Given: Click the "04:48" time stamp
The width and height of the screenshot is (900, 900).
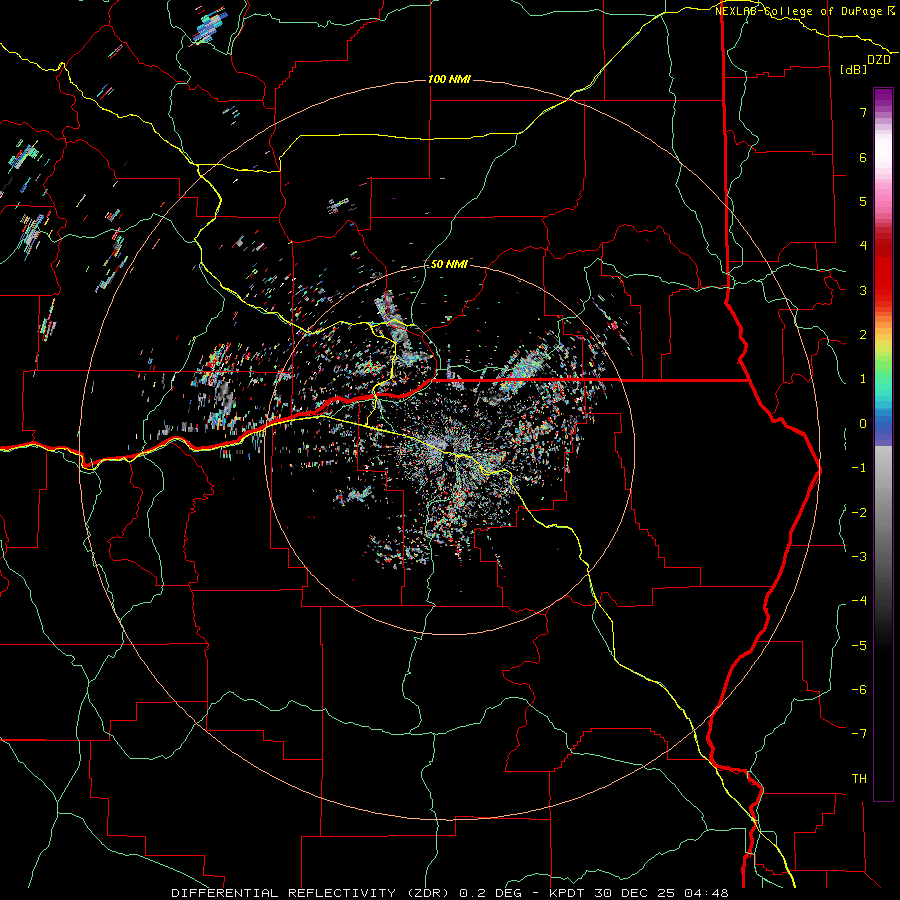Looking at the screenshot, I should pyautogui.click(x=707, y=893).
